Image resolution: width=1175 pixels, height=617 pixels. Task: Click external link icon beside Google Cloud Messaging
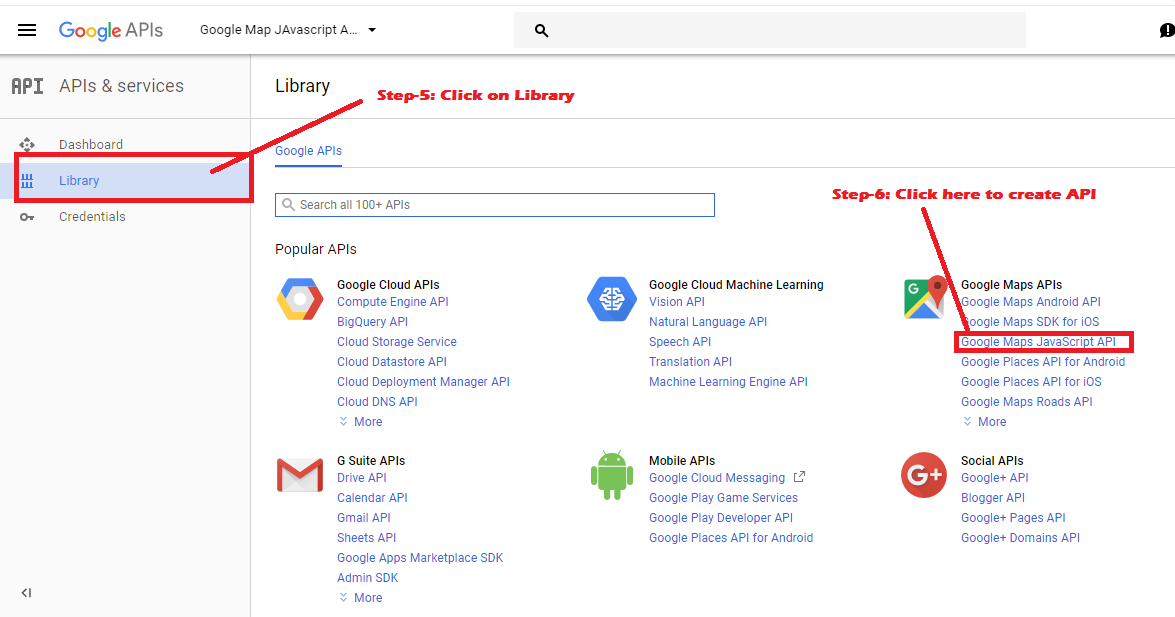(x=800, y=477)
